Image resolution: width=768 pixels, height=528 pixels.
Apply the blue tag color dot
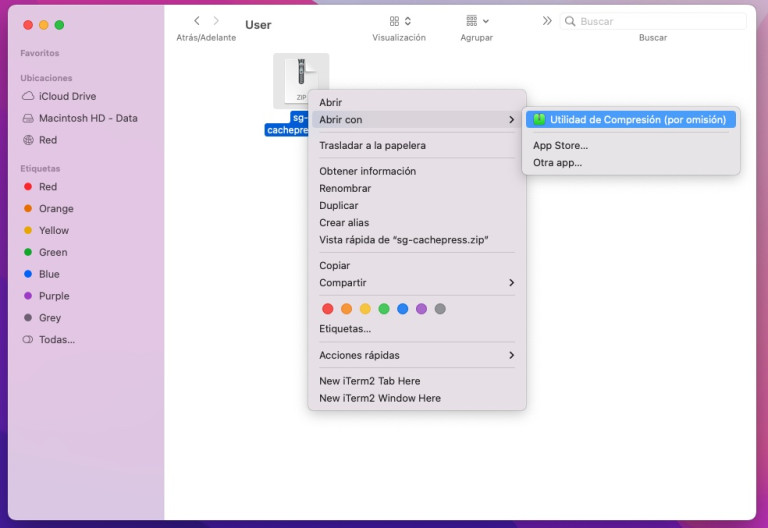[x=403, y=309]
